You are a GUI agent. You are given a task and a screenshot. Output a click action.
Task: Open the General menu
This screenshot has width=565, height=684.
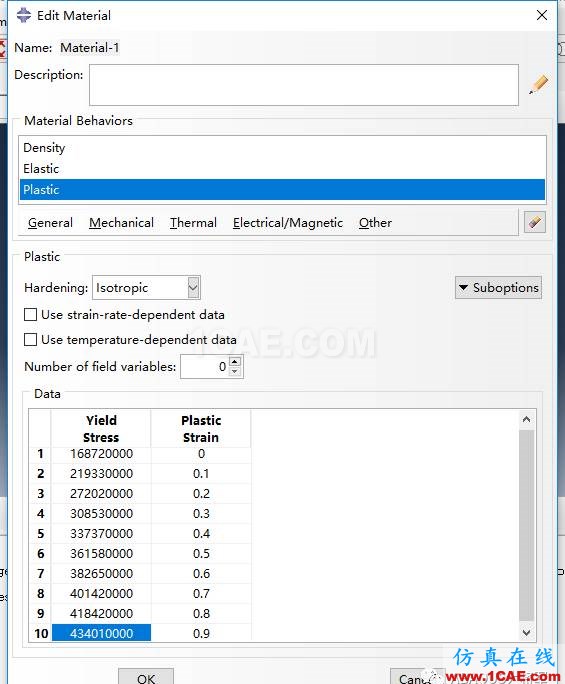[50, 223]
